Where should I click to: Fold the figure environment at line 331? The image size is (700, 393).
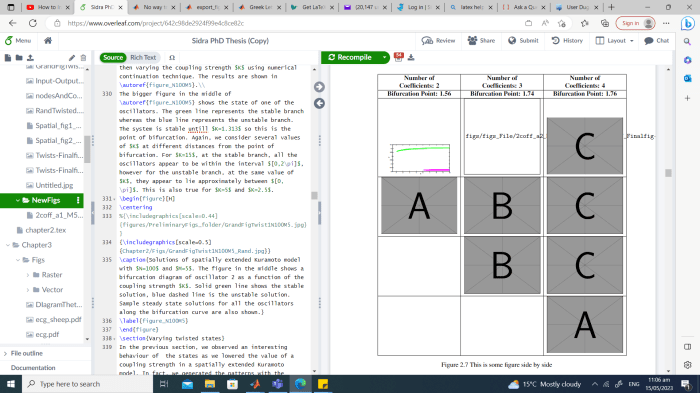[x=115, y=199]
